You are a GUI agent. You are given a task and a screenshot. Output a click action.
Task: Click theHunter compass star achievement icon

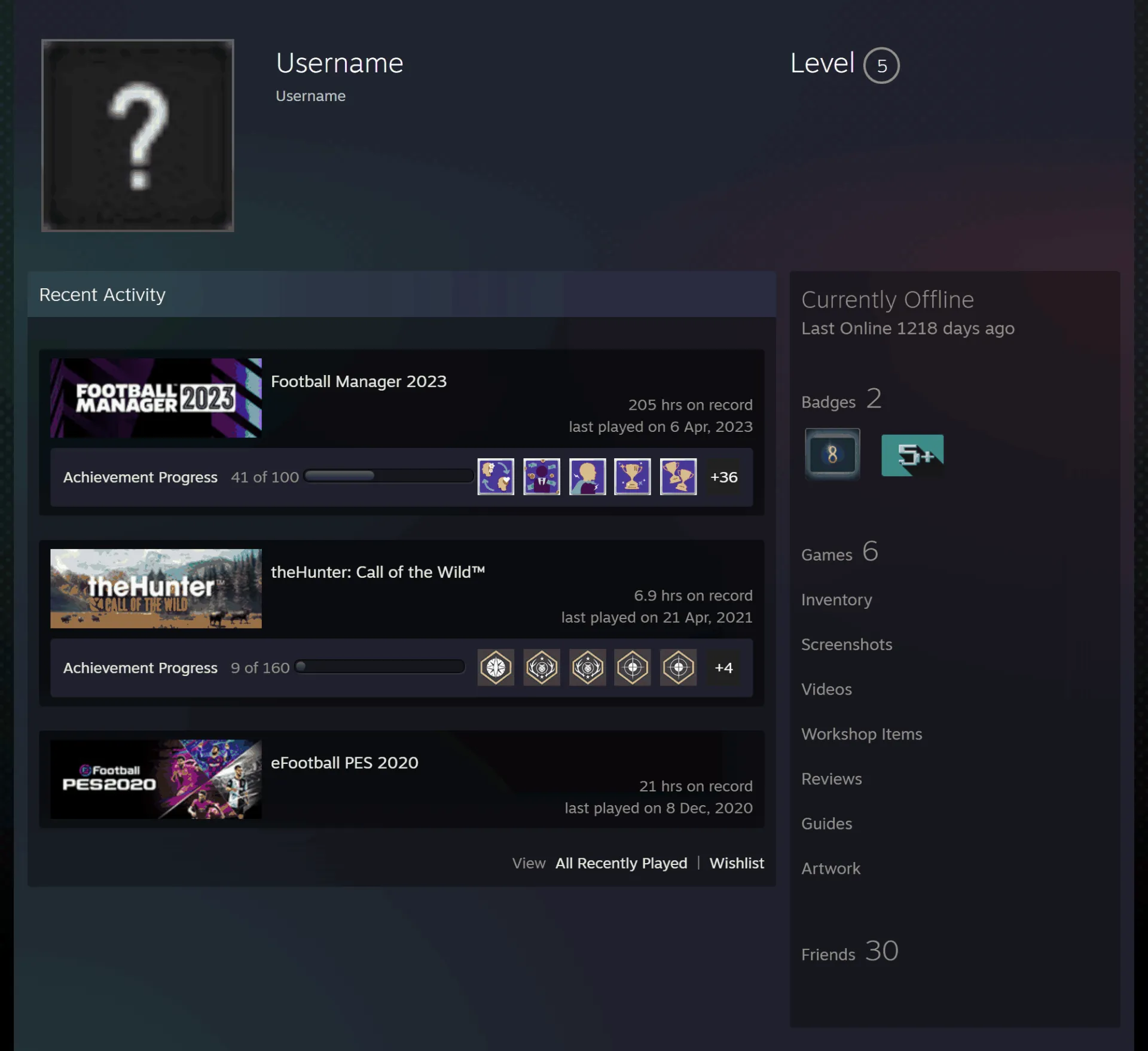[496, 667]
